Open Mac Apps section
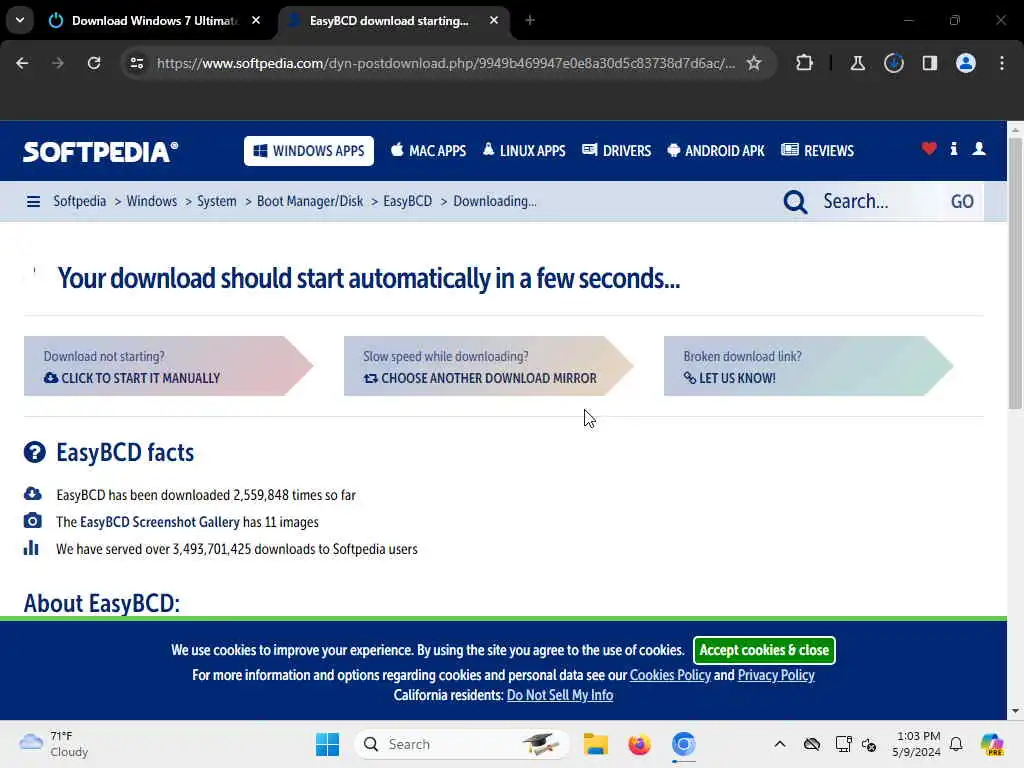Screen dimensions: 1024x768 [428, 151]
